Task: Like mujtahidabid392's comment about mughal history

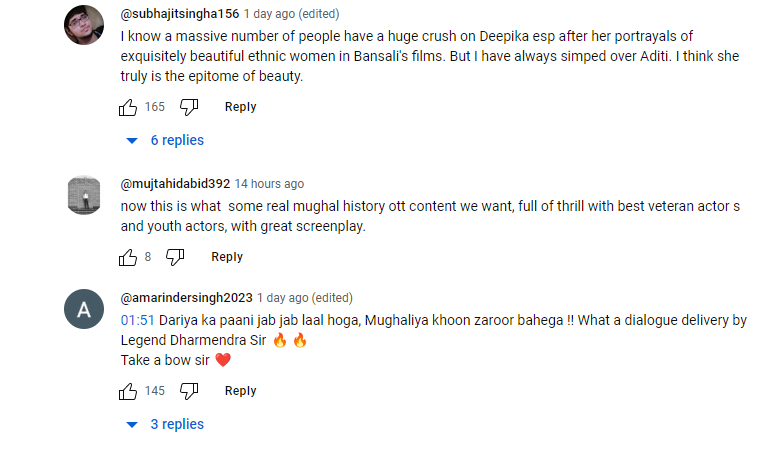Action: tap(128, 257)
